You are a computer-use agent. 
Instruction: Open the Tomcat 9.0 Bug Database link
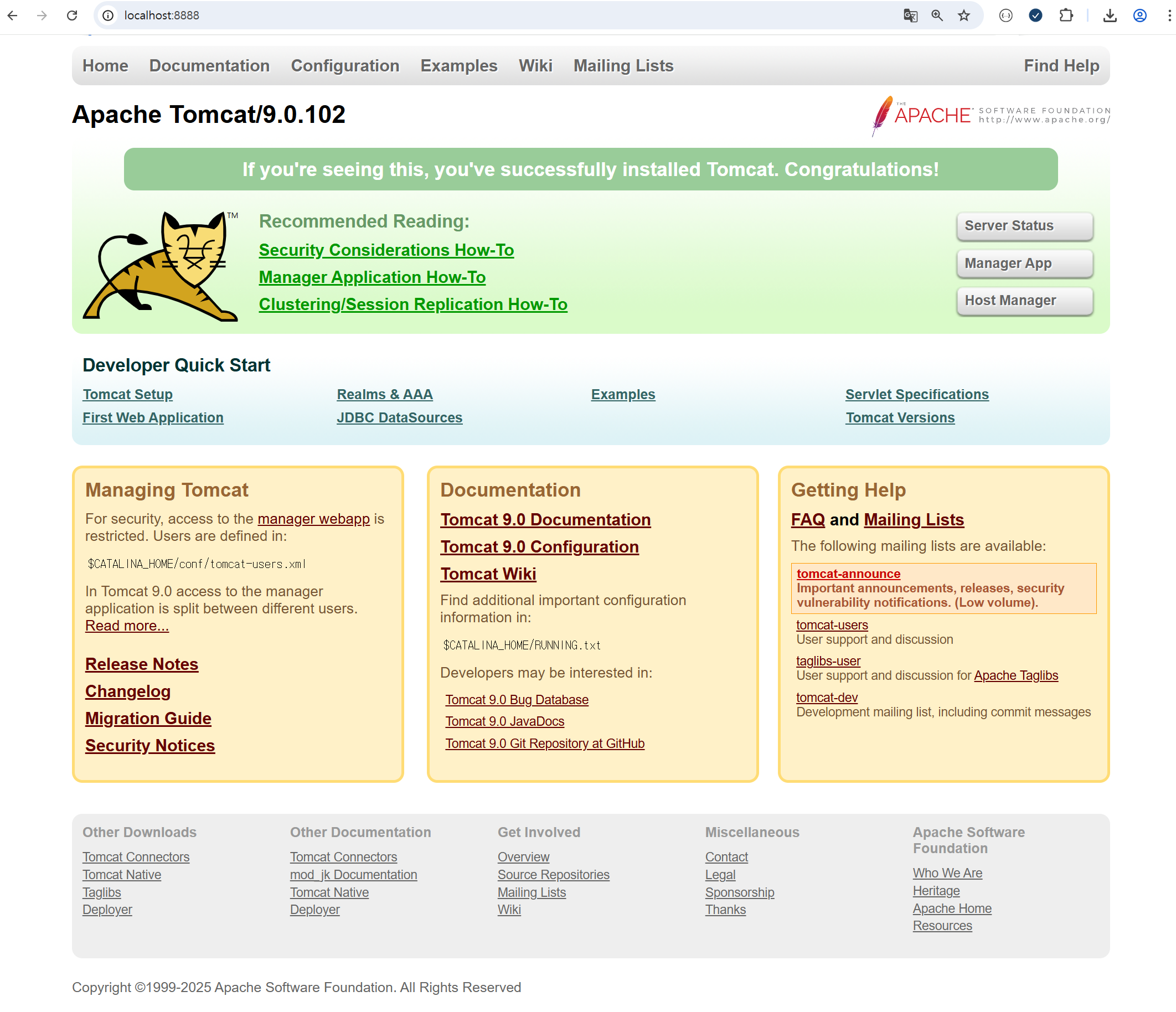517,699
